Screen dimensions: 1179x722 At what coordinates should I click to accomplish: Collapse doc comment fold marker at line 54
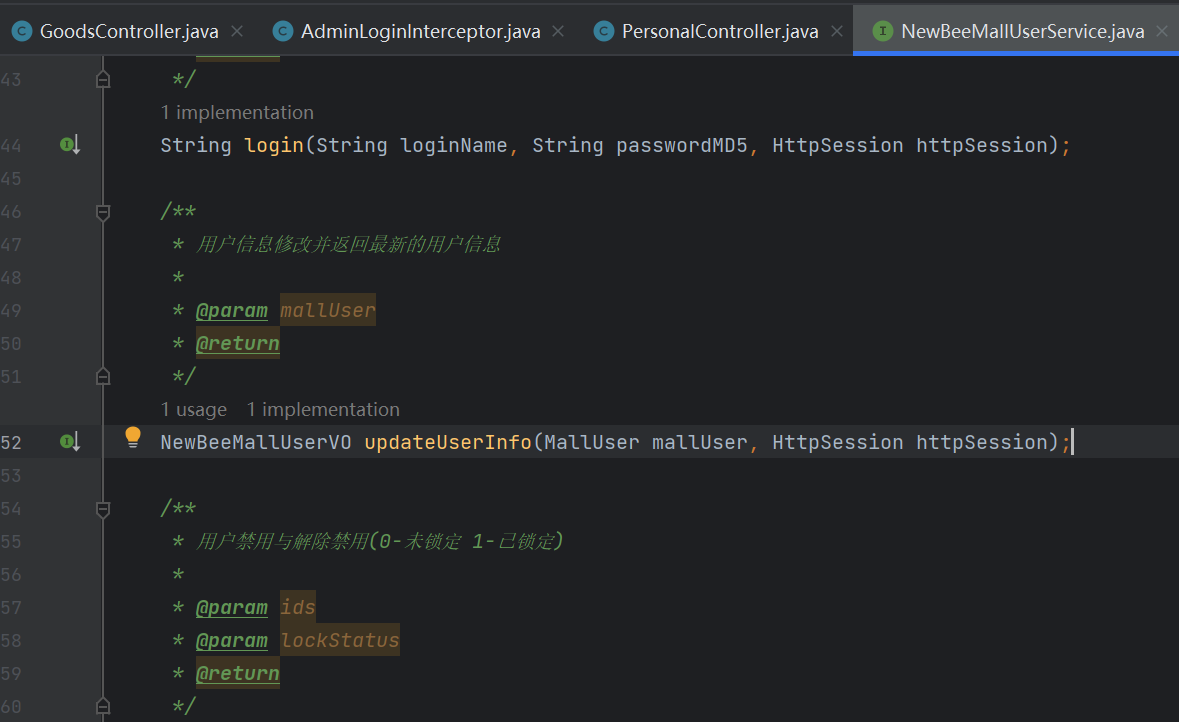[103, 509]
